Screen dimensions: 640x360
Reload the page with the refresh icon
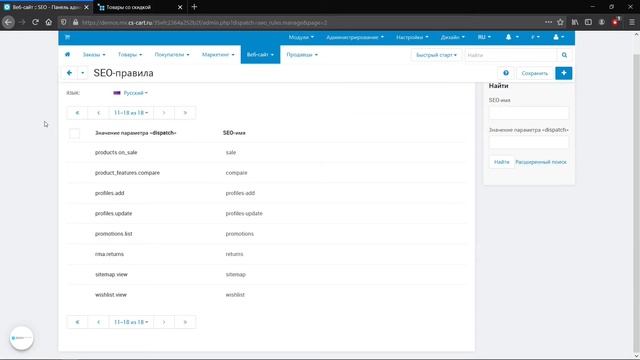pyautogui.click(x=35, y=22)
